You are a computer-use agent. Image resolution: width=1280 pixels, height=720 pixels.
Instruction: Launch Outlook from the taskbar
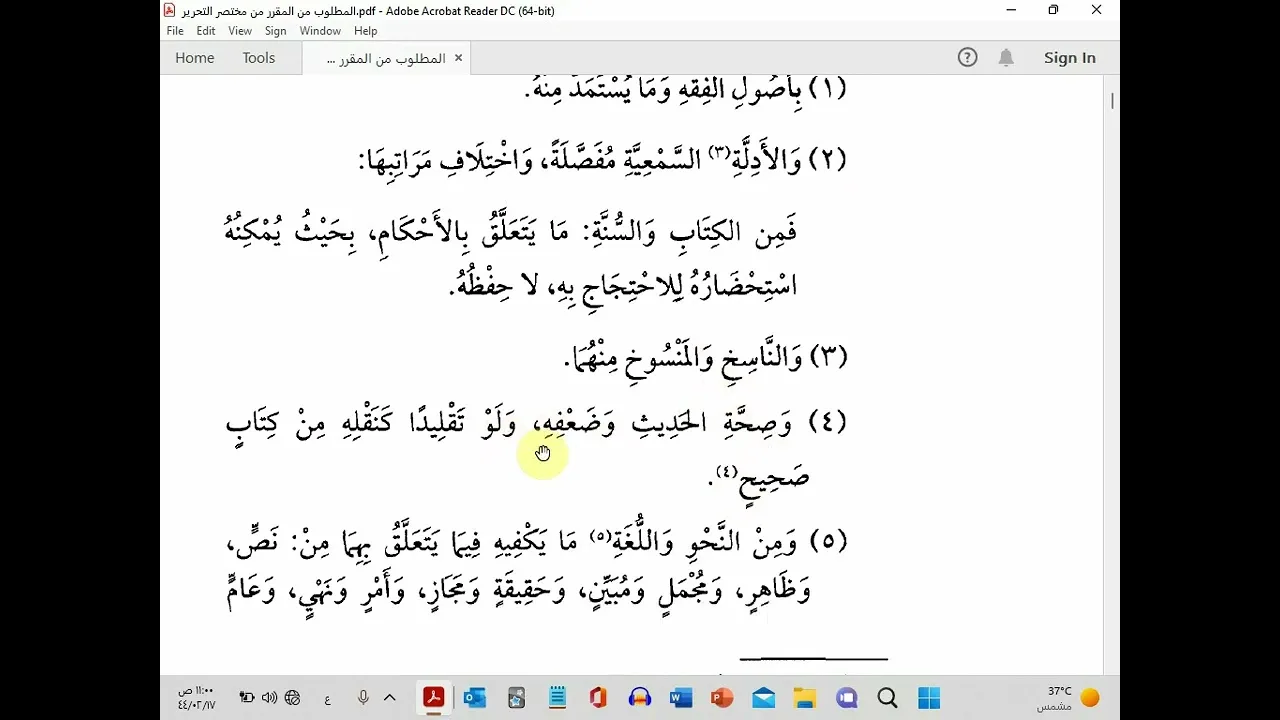(474, 697)
